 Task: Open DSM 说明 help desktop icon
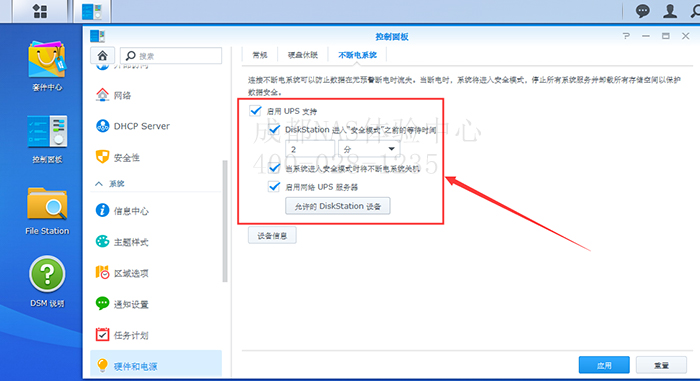[47, 282]
